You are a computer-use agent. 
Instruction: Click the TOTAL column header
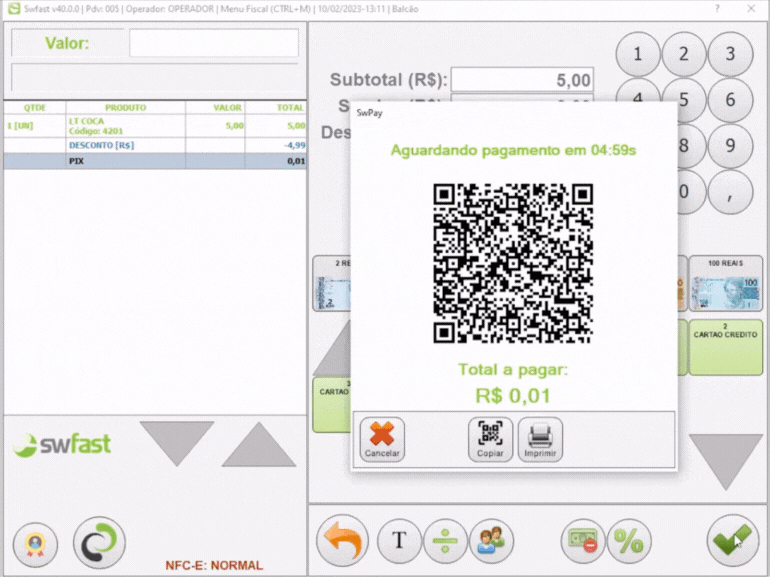coord(276,108)
